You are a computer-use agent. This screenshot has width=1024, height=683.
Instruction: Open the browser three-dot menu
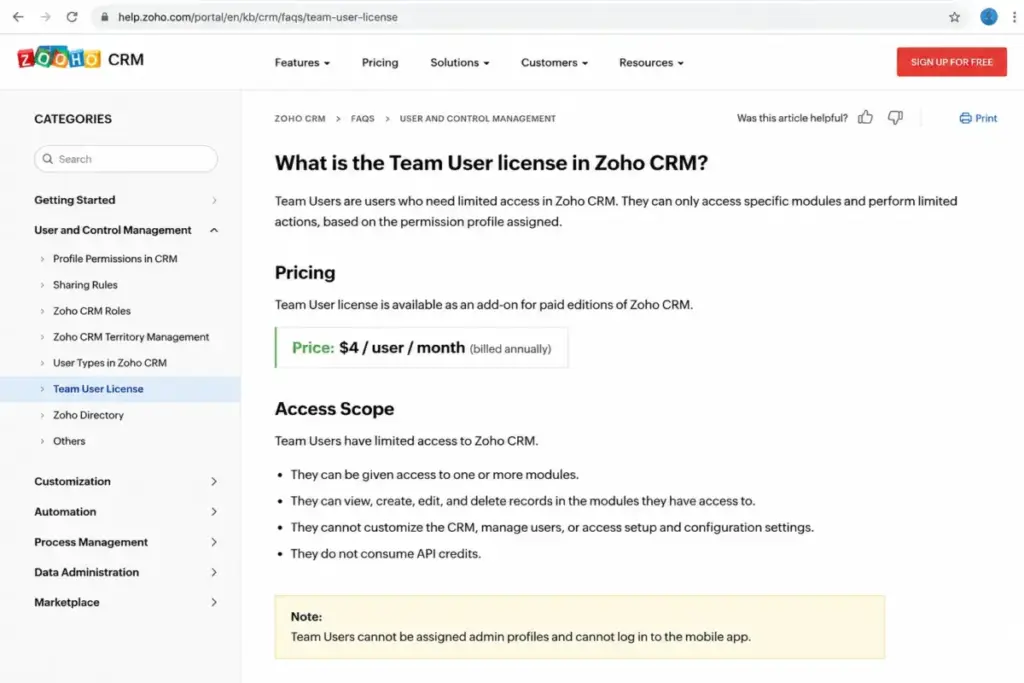[1014, 17]
